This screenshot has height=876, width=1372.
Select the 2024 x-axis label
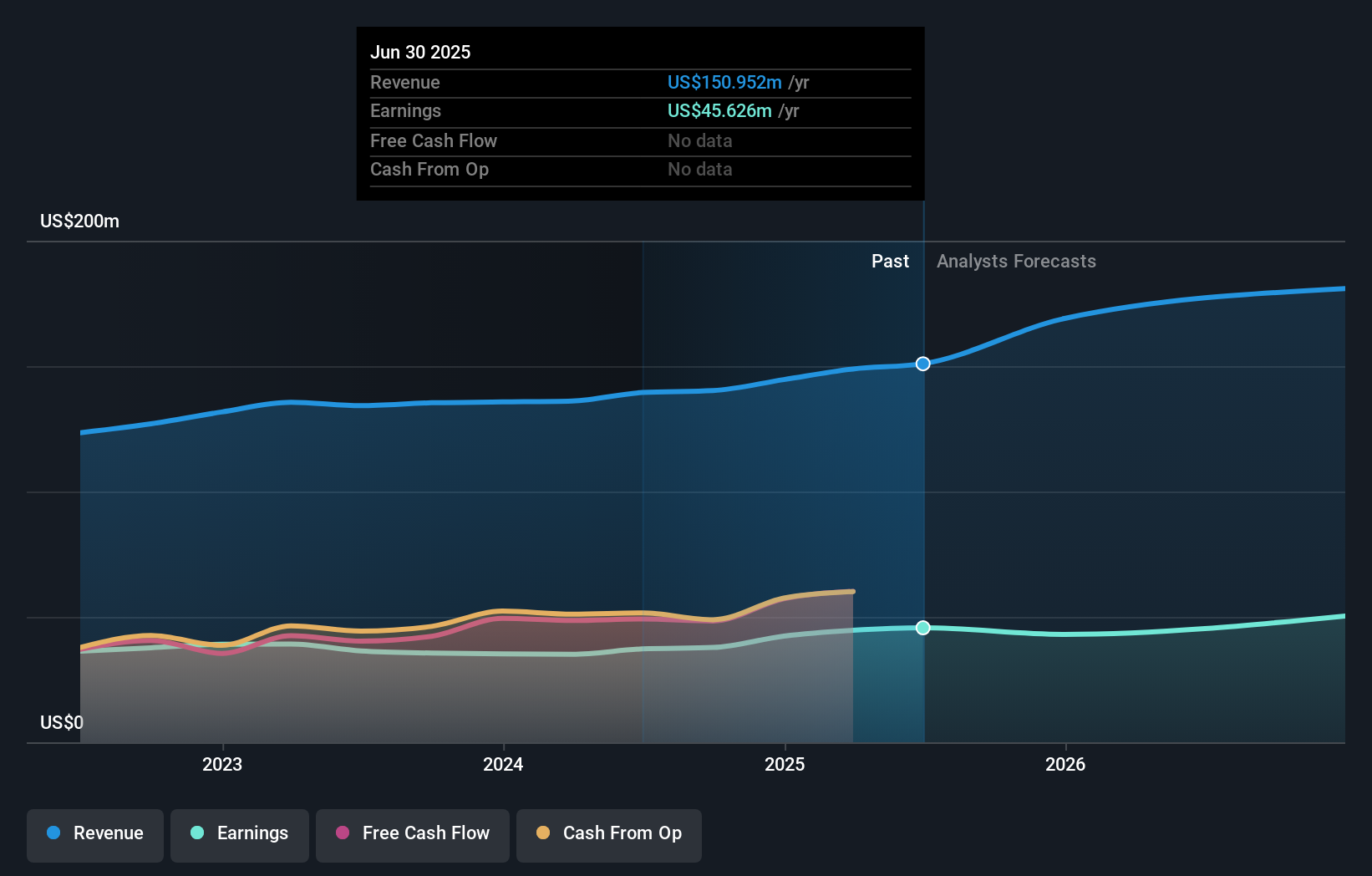click(503, 764)
